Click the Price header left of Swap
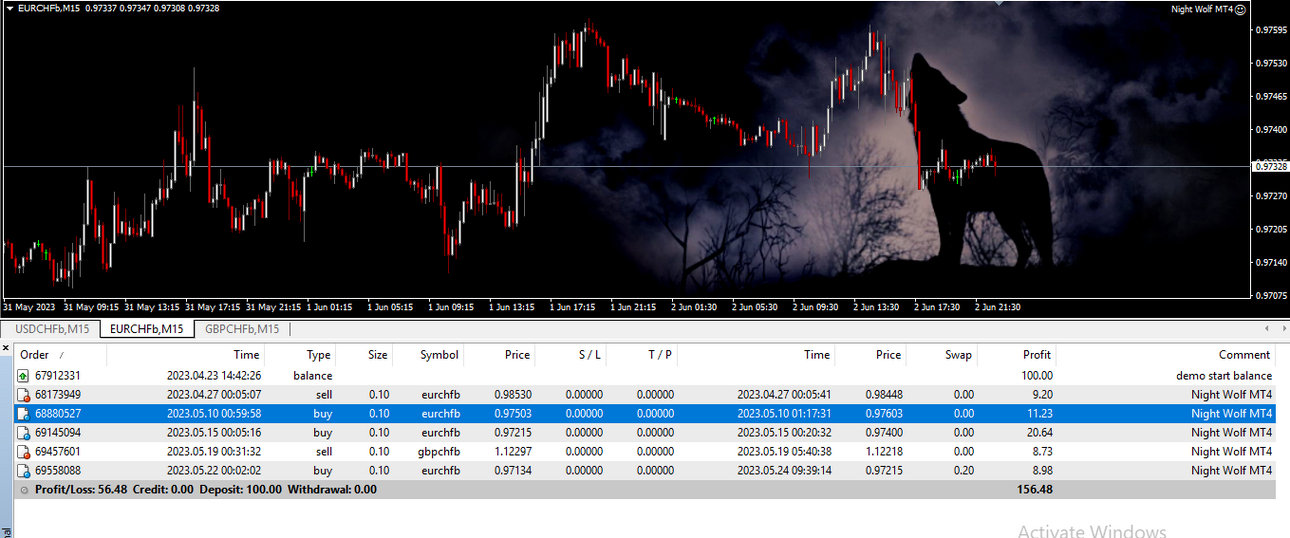 tap(871, 355)
